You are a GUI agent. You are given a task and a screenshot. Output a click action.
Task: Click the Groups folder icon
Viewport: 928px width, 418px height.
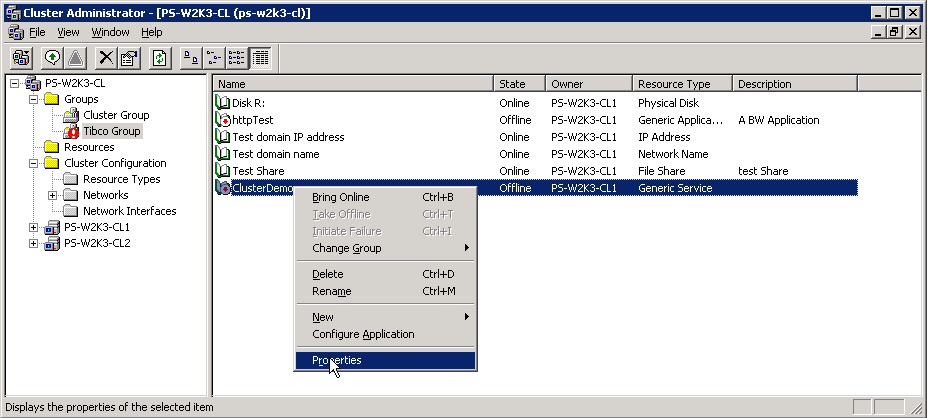pyautogui.click(x=52, y=99)
